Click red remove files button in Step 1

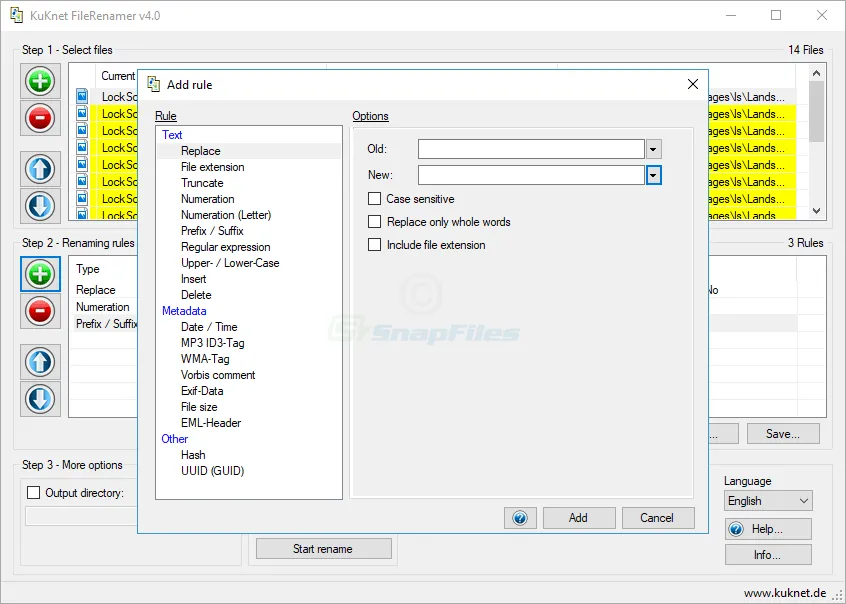pos(40,117)
